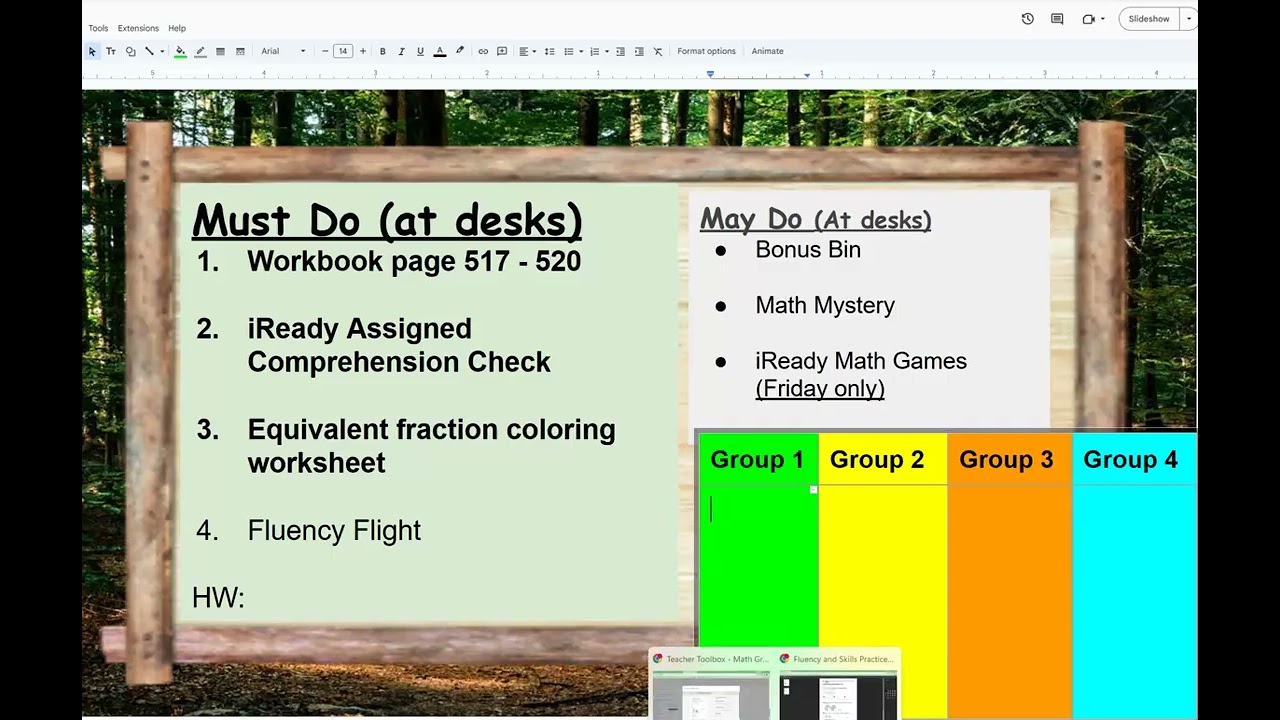Toggle bold formatting

(x=382, y=51)
